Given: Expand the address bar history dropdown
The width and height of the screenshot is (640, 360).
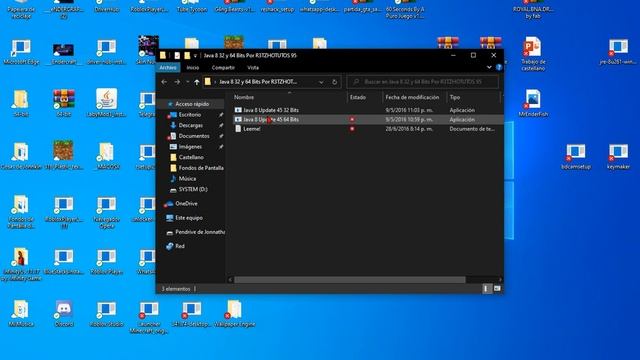Looking at the screenshot, I should pyautogui.click(x=321, y=82).
